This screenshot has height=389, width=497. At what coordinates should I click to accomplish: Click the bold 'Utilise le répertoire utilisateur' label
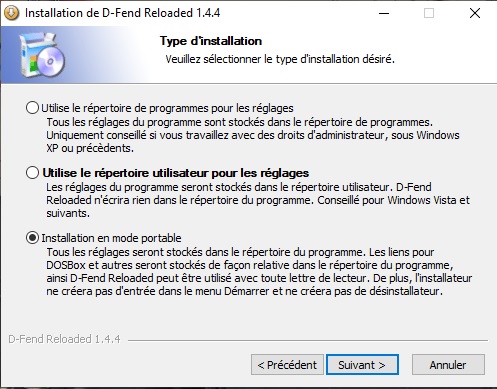click(175, 173)
